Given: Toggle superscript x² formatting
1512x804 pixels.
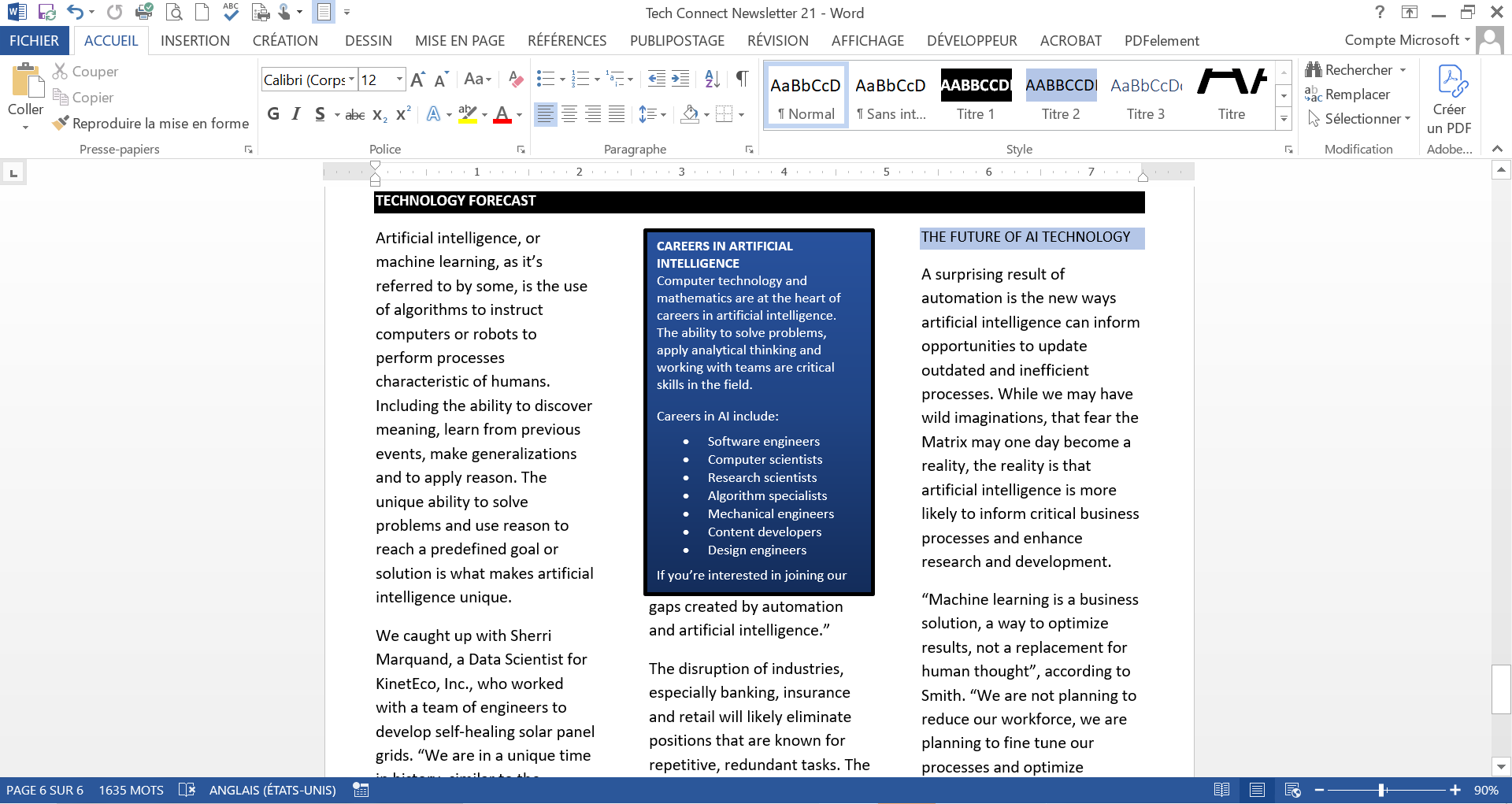Looking at the screenshot, I should point(403,114).
